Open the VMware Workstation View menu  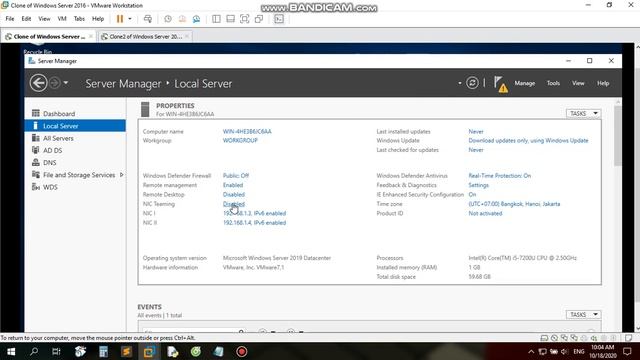point(44,19)
